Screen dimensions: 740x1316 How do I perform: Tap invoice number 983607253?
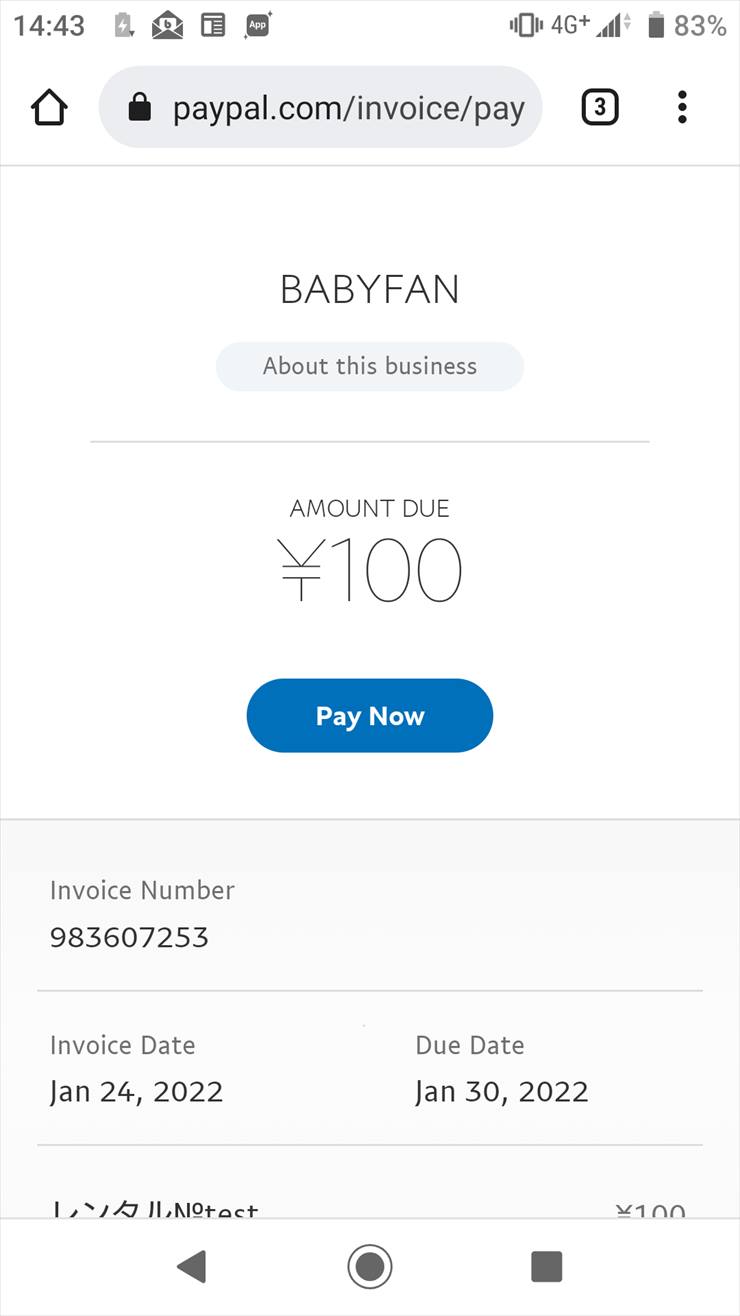click(x=130, y=937)
